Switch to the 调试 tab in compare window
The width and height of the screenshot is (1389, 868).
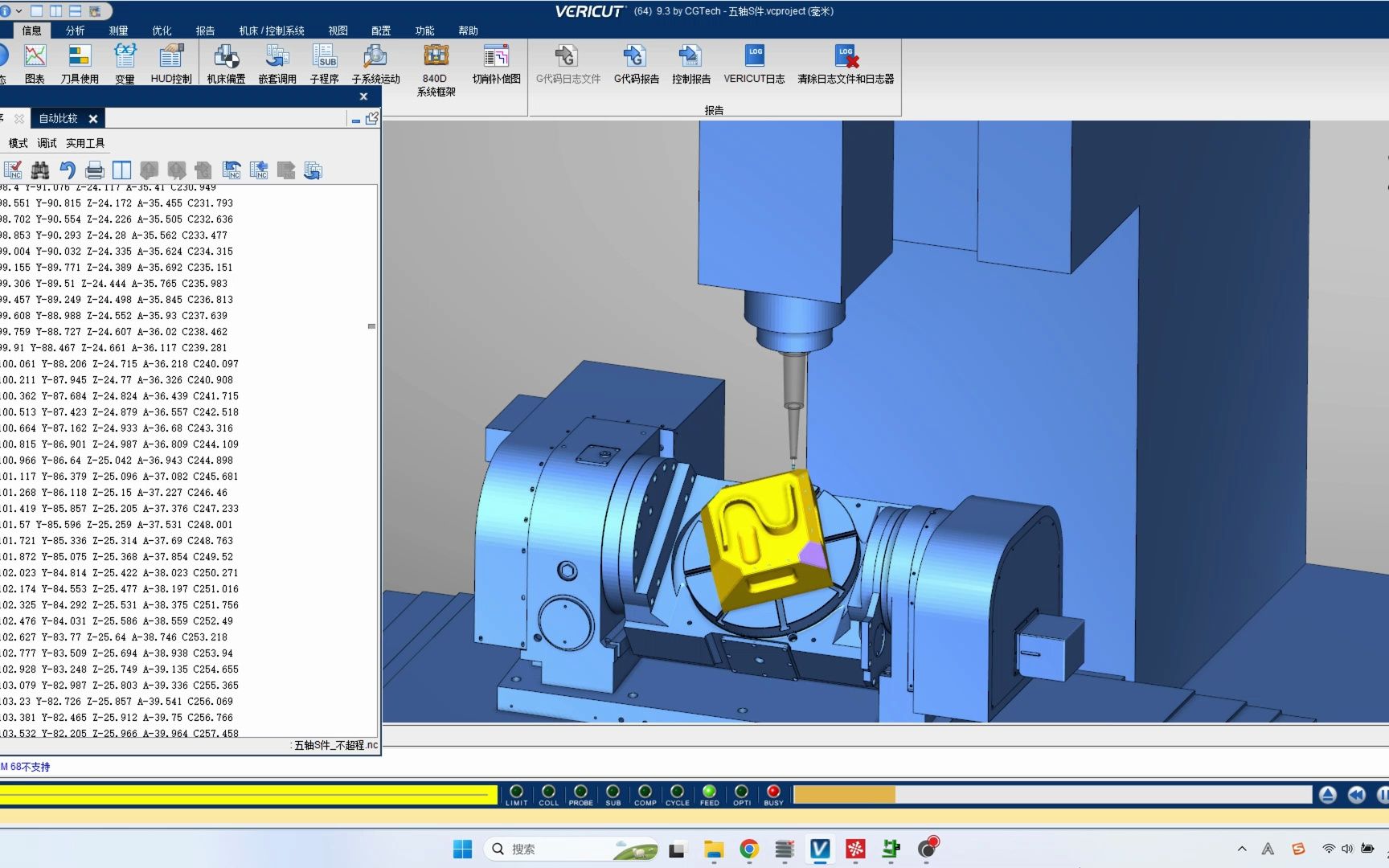(x=46, y=142)
